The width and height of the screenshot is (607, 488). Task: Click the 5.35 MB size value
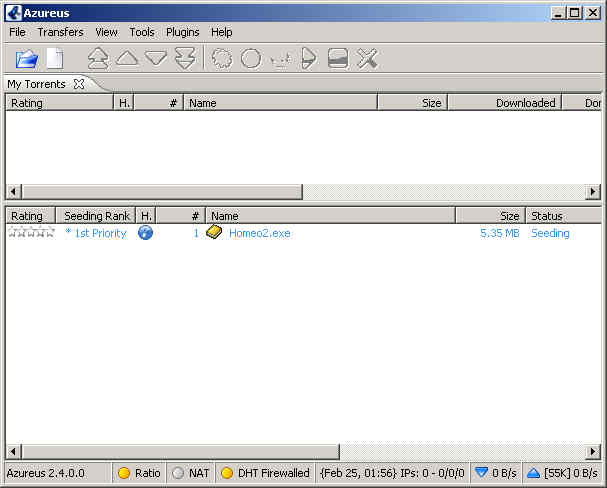(499, 233)
